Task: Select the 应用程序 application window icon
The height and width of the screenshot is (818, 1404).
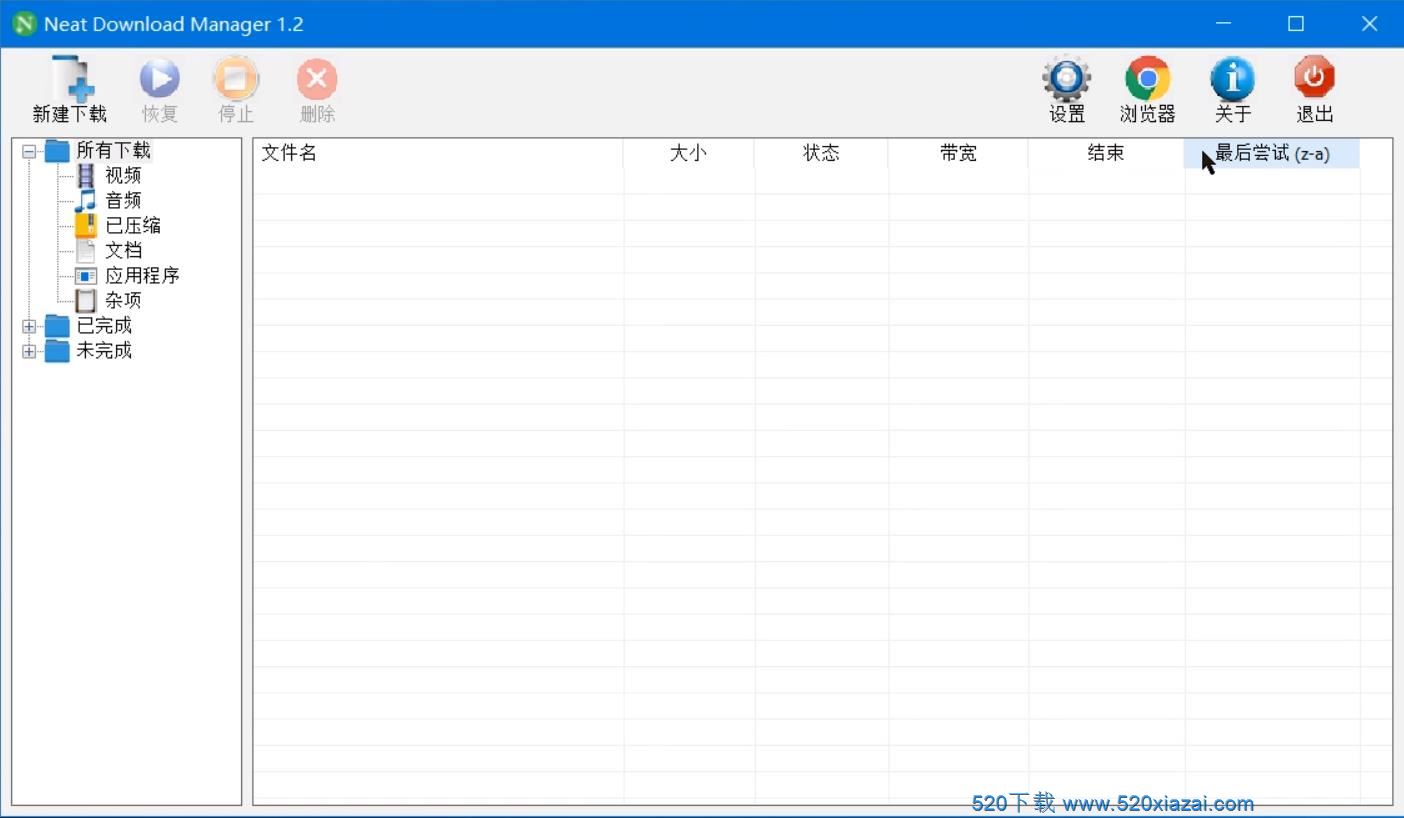Action: (x=87, y=275)
